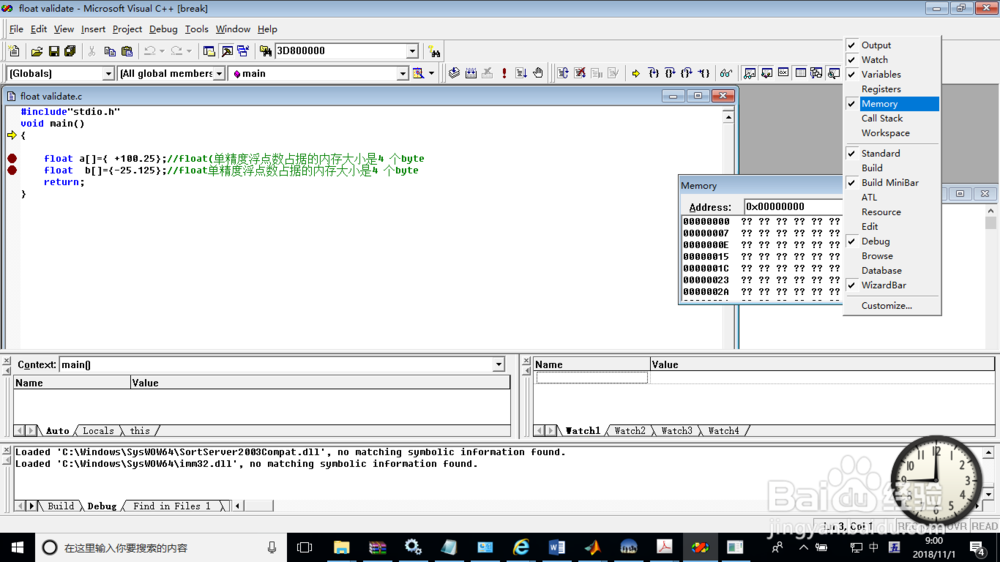Click the Memory window Address input field
1000x562 pixels.
pyautogui.click(x=793, y=207)
